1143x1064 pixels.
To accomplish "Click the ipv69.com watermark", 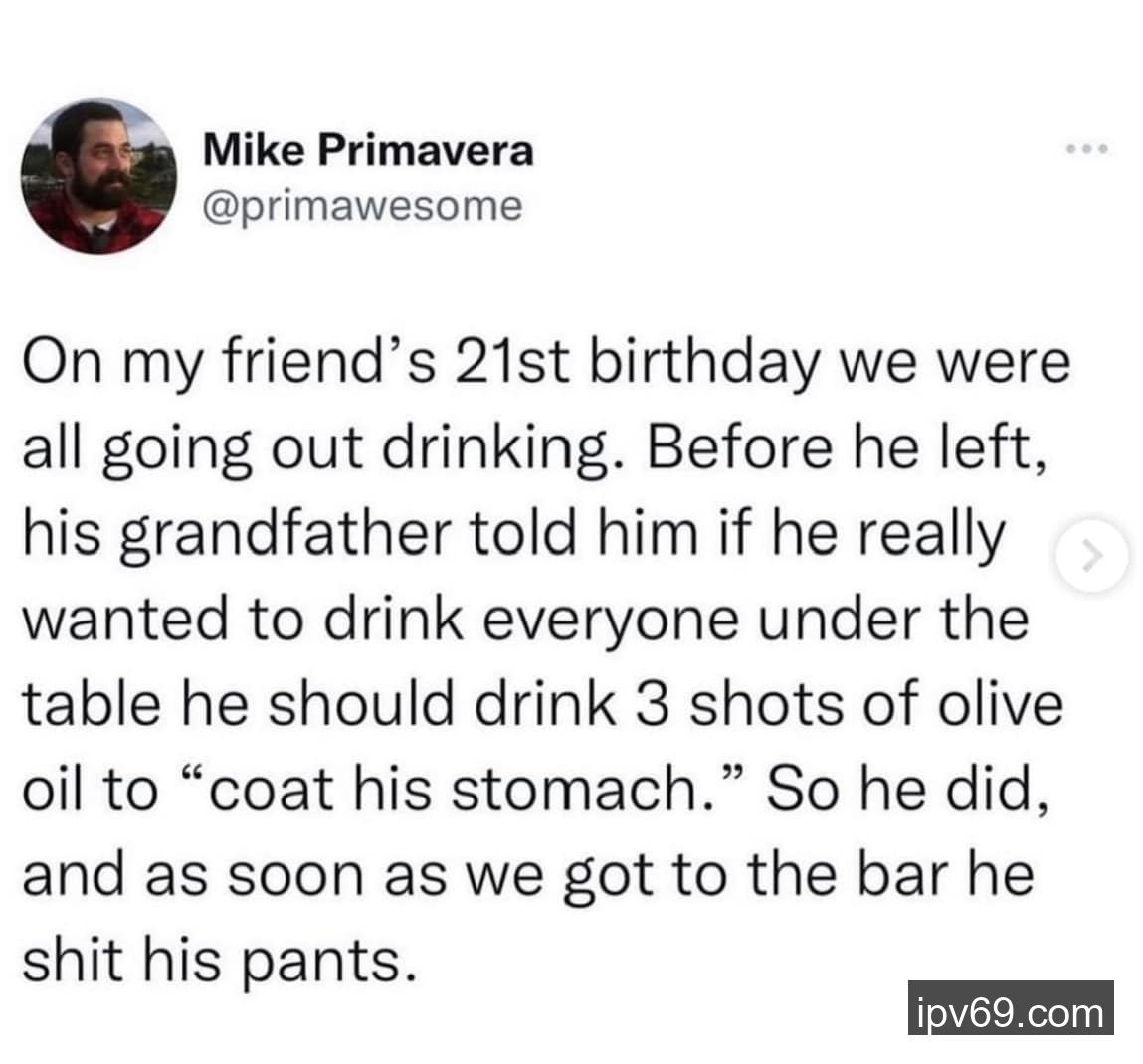I will pyautogui.click(x=1010, y=1012).
